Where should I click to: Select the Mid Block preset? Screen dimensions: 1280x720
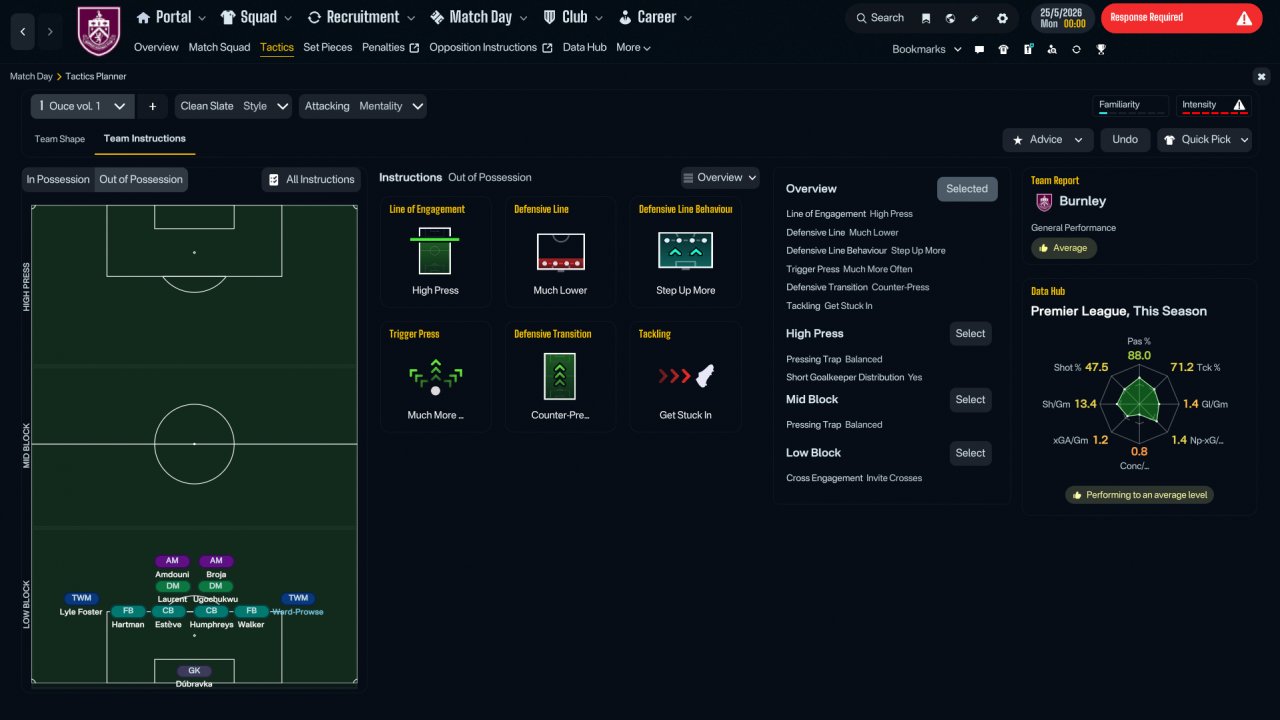(x=970, y=400)
